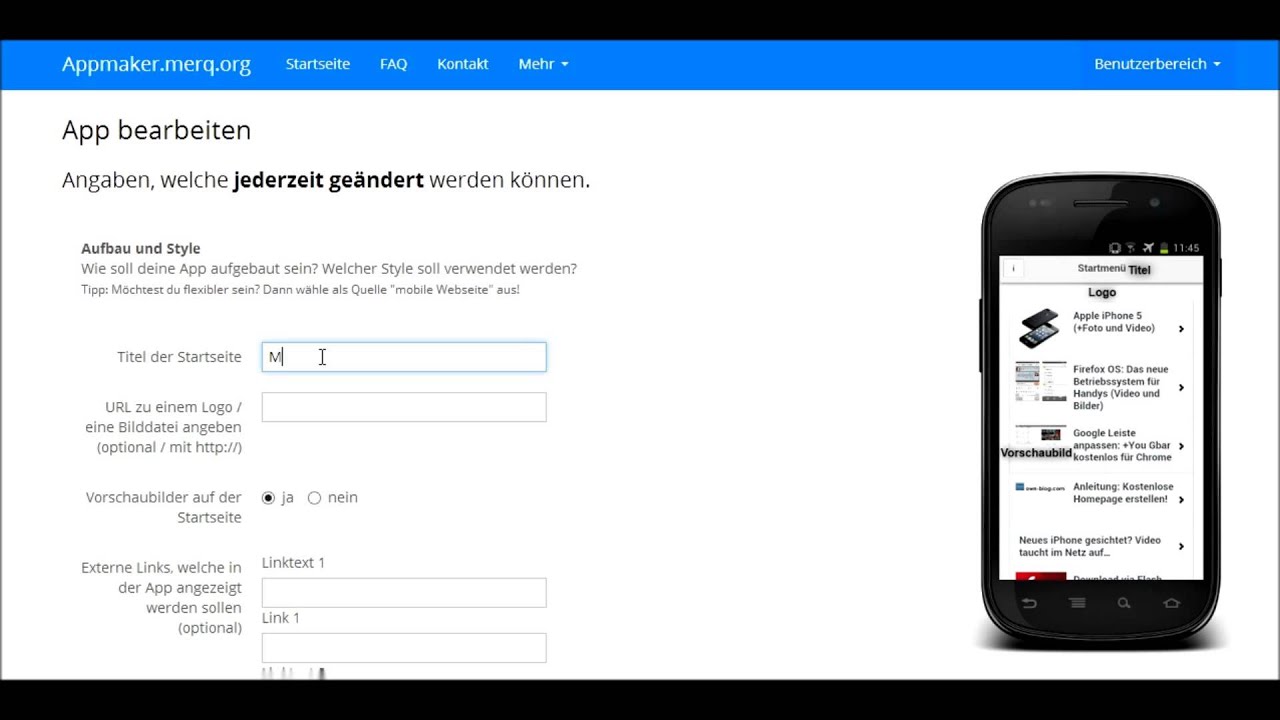Click arrow next to Apple iPhone 5 entry
This screenshot has width=1280, height=720.
click(x=1181, y=329)
